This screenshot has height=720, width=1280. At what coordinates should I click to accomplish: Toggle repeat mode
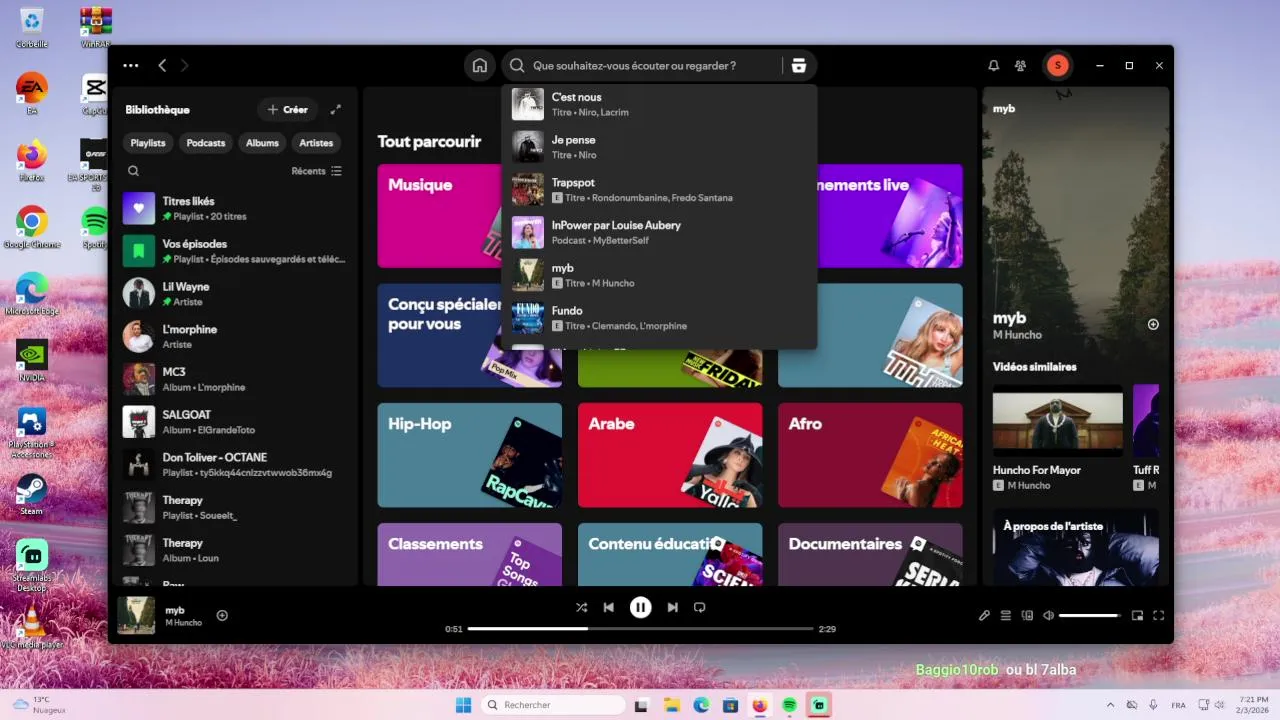pyautogui.click(x=700, y=607)
